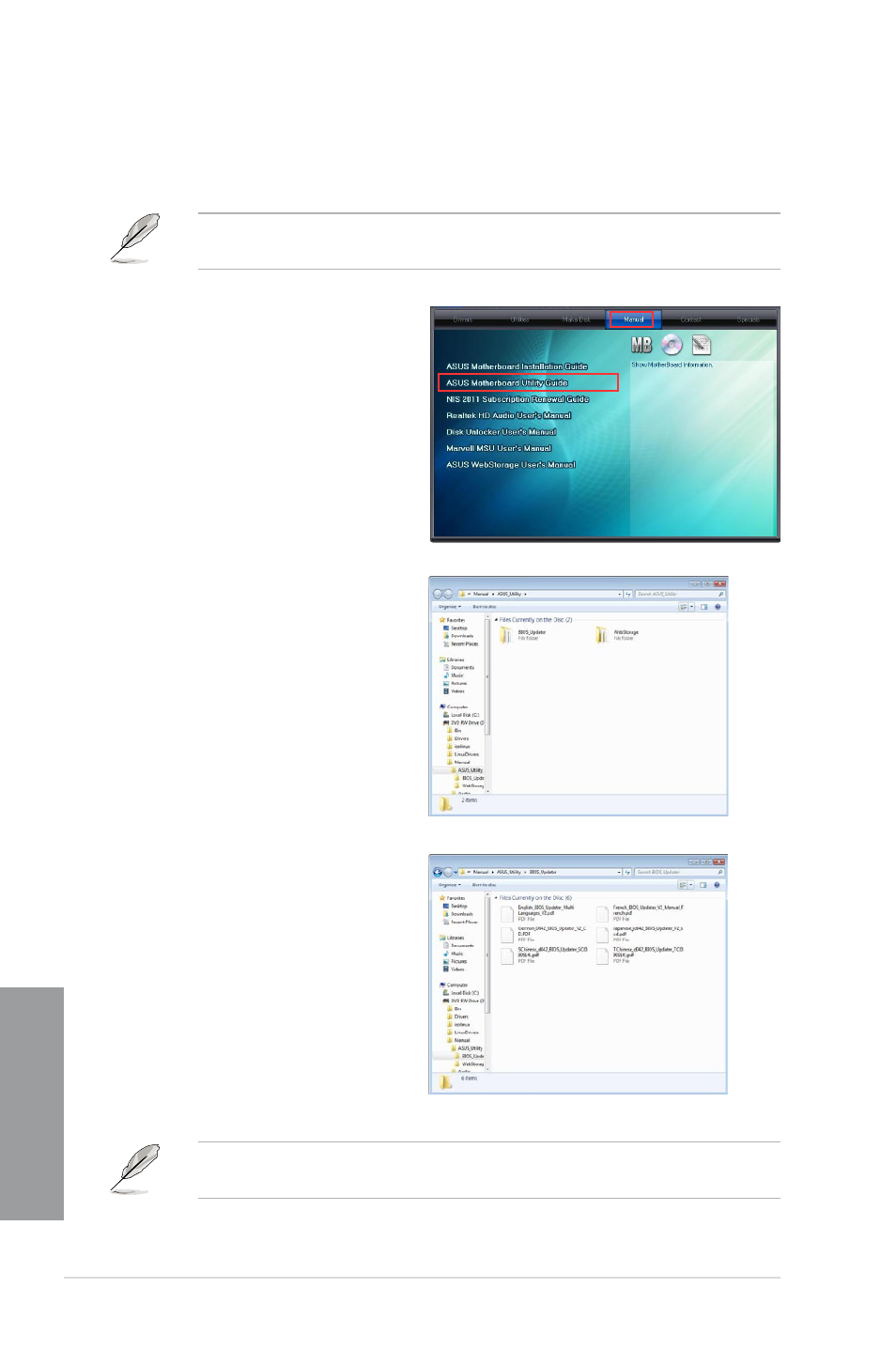Image resolution: width=896 pixels, height=1350 pixels.
Task: Open TChinese BIOS_Updater PDF file
Action: tap(640, 955)
